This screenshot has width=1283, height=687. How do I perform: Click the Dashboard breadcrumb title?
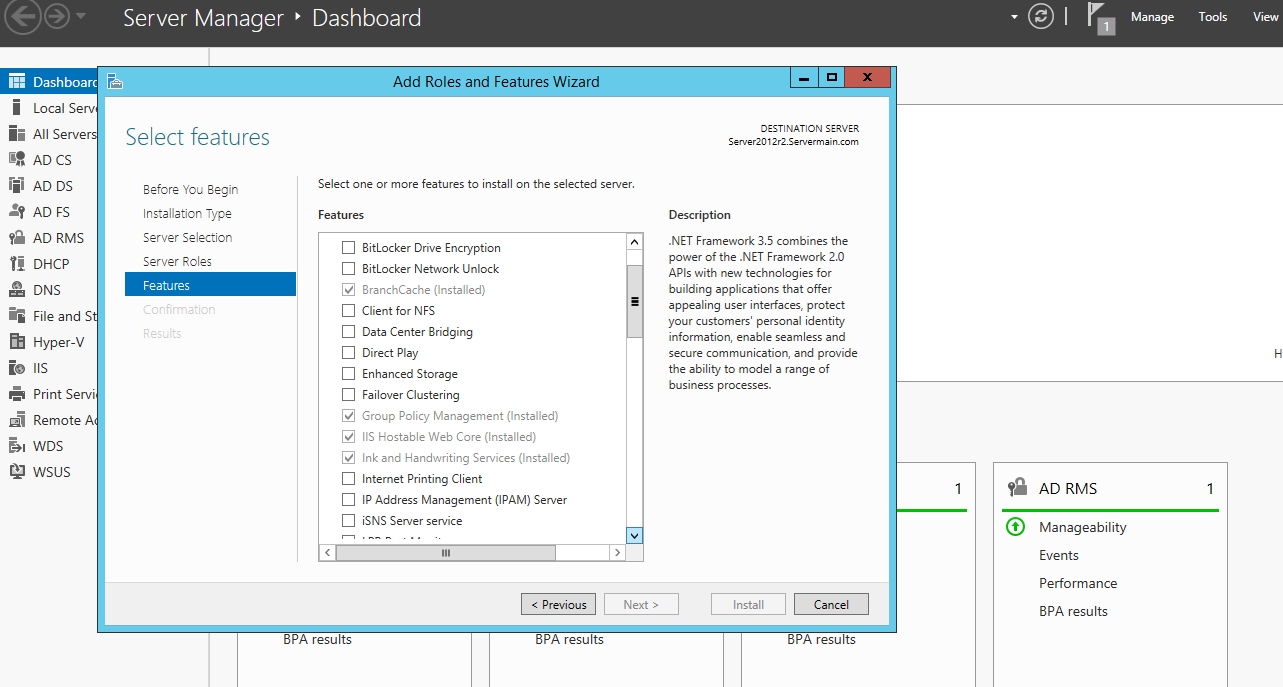click(366, 18)
